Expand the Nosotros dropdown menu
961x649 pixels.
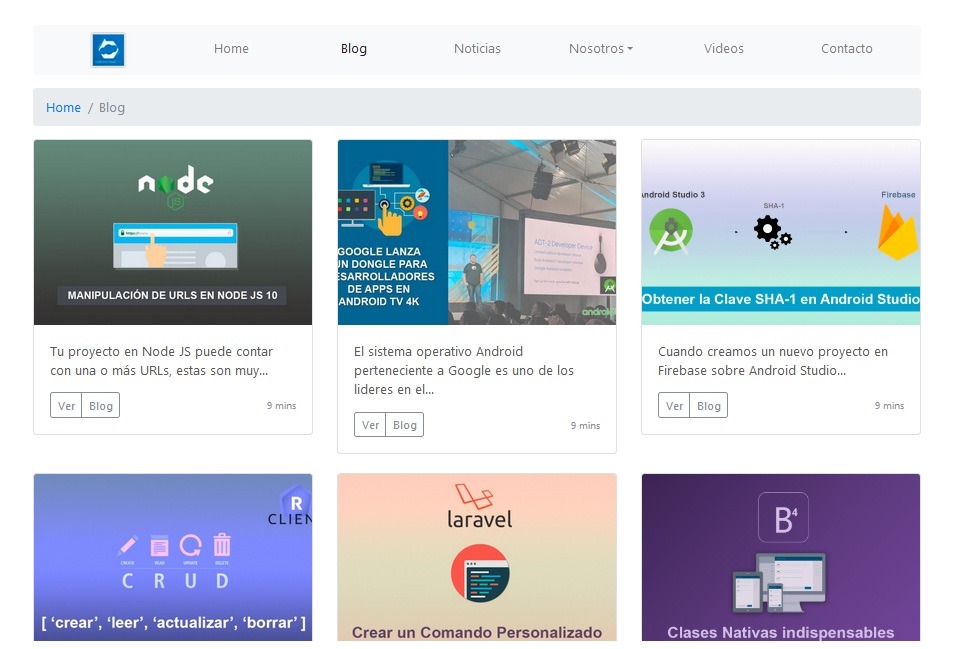[x=601, y=48]
